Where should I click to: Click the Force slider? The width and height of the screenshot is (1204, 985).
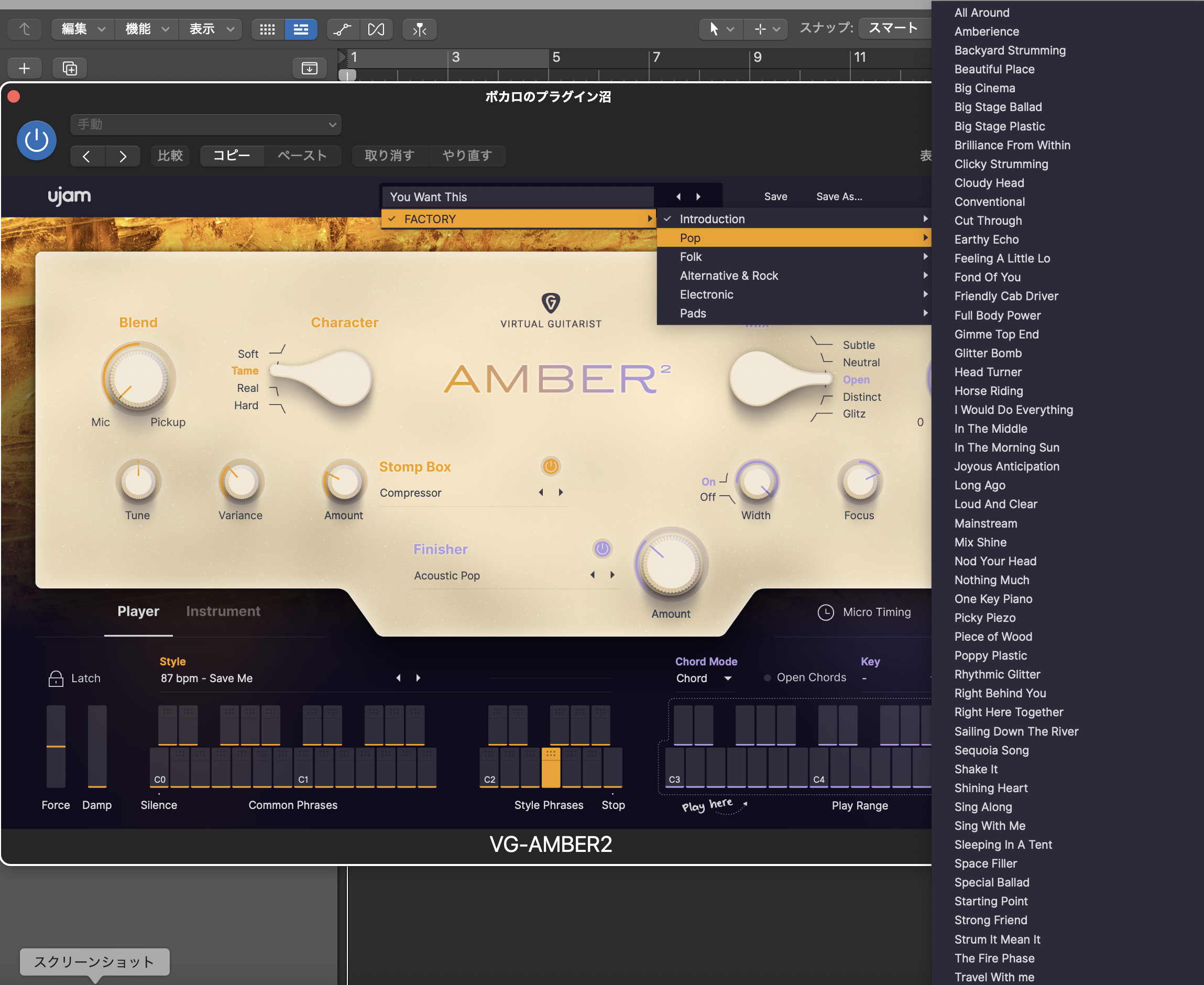[x=56, y=746]
